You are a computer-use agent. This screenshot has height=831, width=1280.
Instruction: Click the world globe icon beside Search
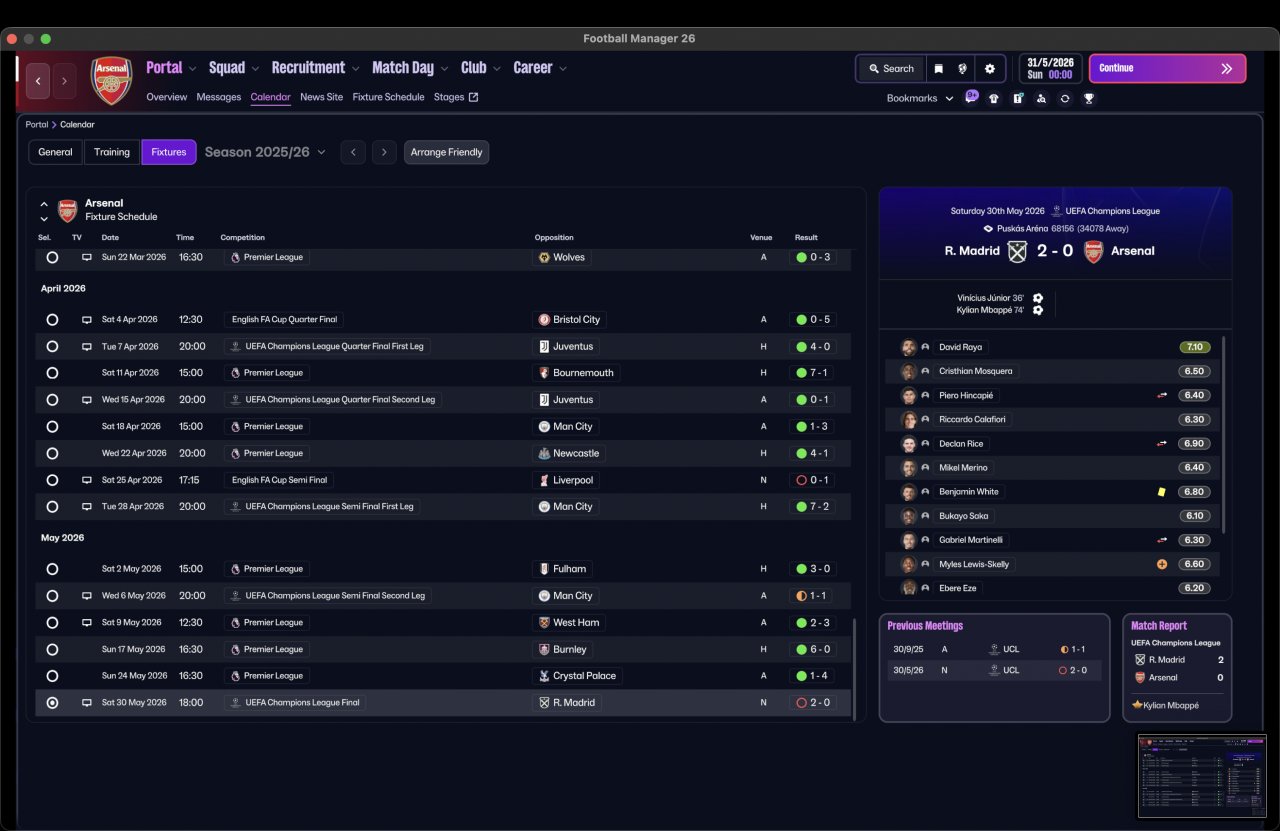(x=962, y=69)
